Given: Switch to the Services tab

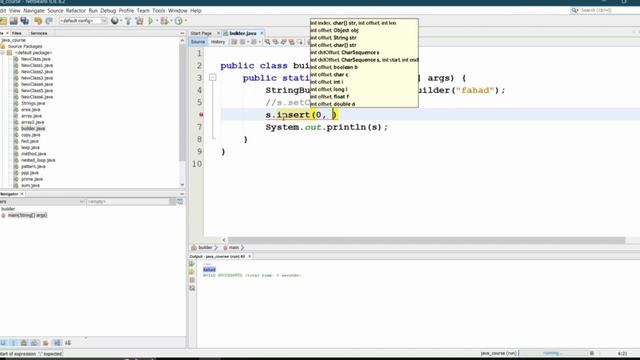Looking at the screenshot, I should tap(39, 33).
